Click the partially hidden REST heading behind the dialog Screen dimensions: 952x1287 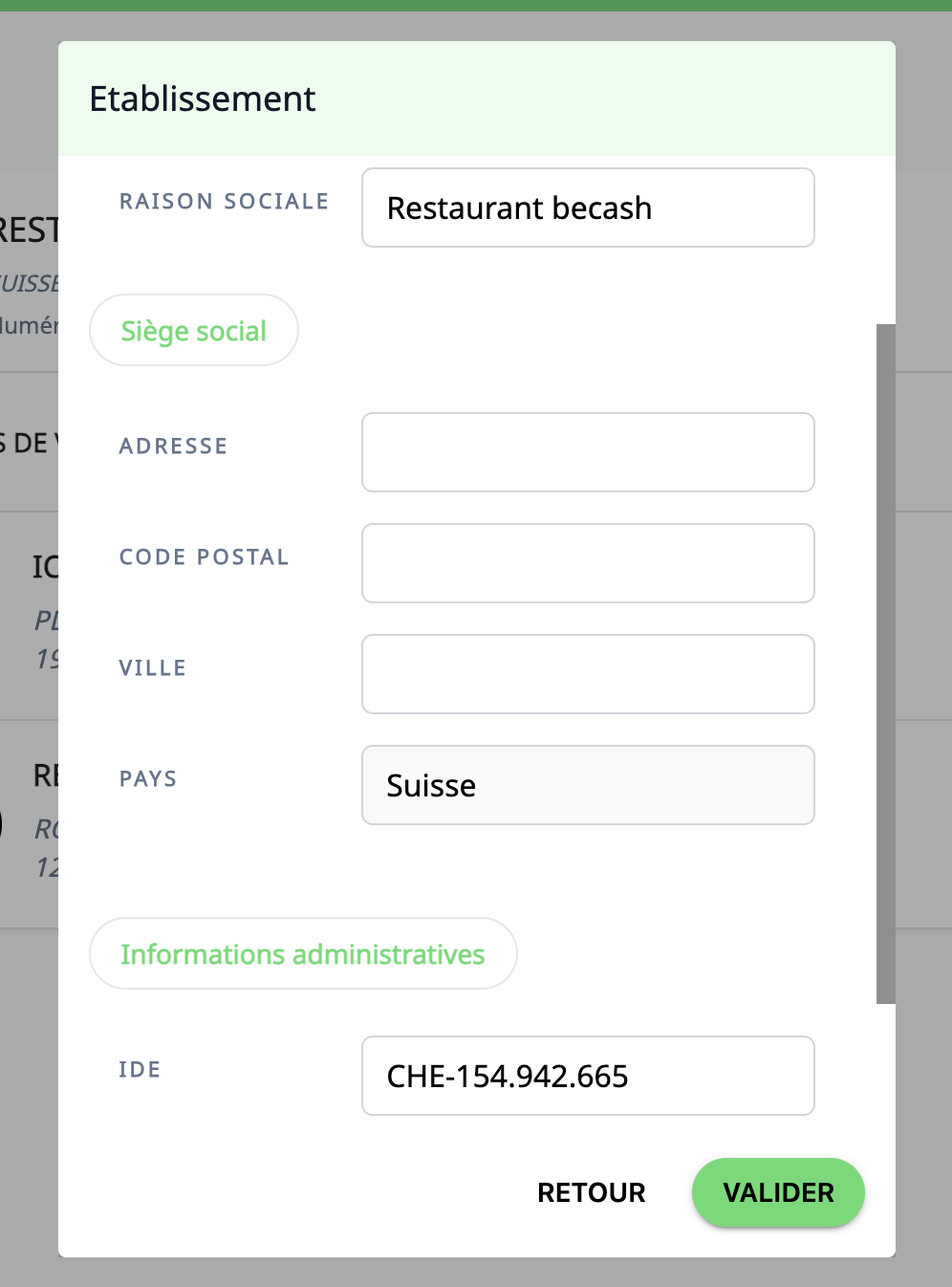click(x=29, y=230)
